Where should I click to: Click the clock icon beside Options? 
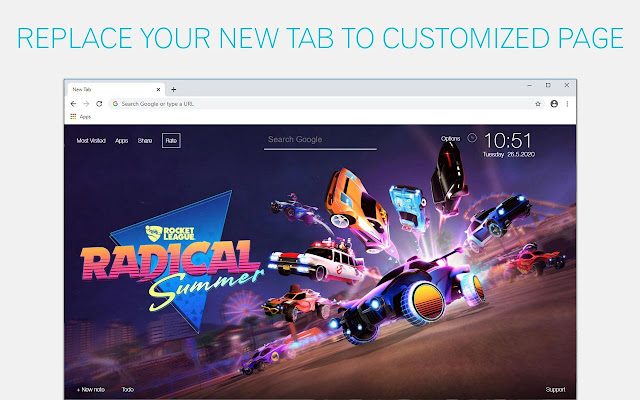(472, 138)
